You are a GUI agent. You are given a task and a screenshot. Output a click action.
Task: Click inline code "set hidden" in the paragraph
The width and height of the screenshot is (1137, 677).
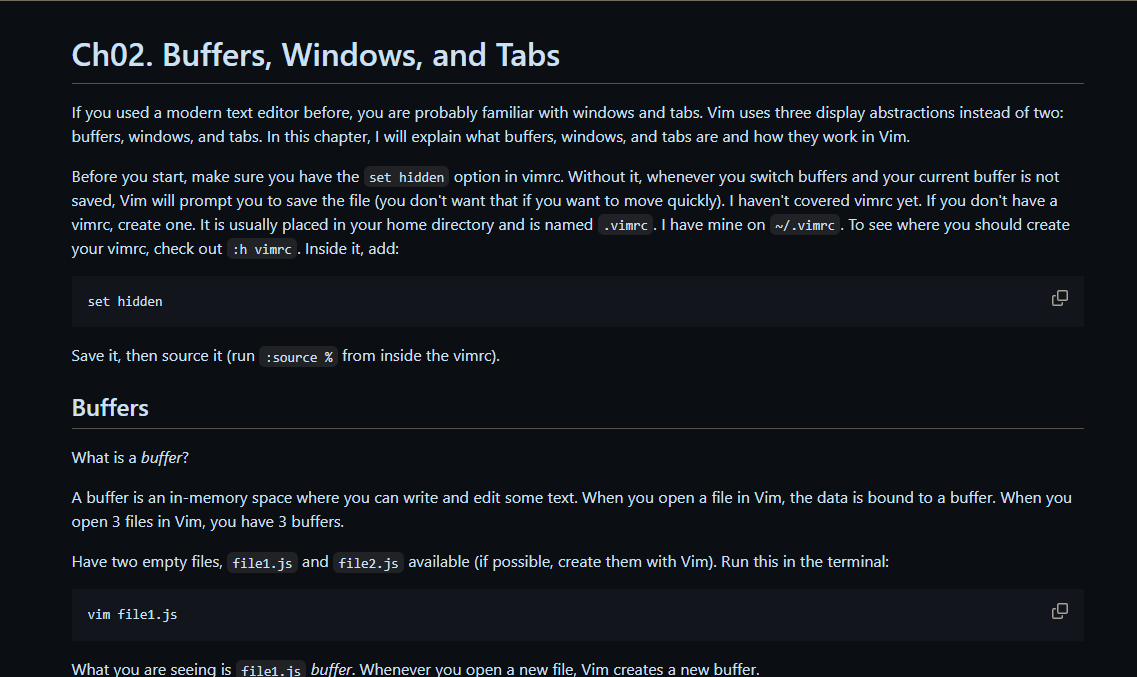click(x=406, y=177)
